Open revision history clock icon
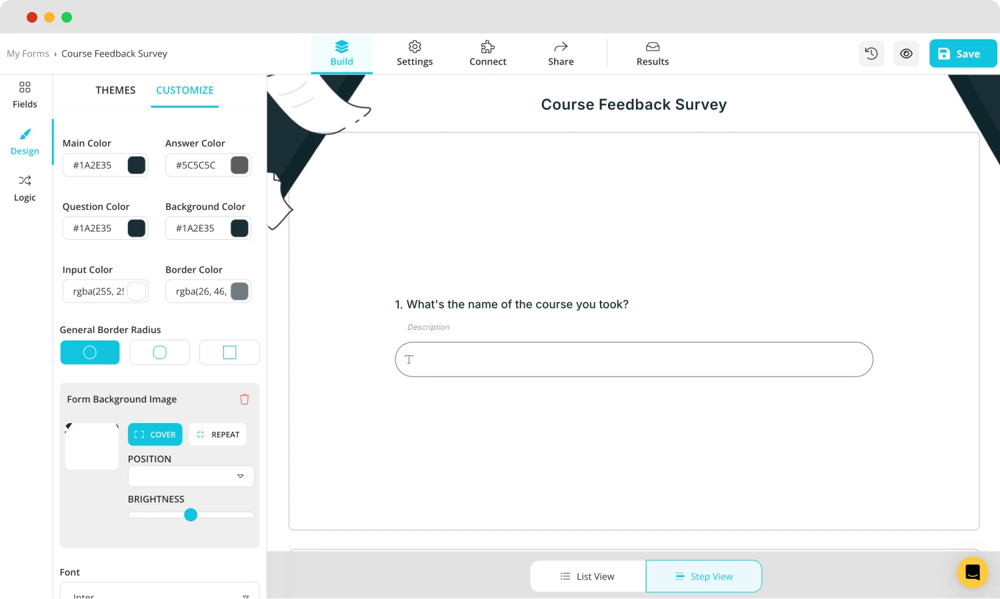 [x=871, y=54]
